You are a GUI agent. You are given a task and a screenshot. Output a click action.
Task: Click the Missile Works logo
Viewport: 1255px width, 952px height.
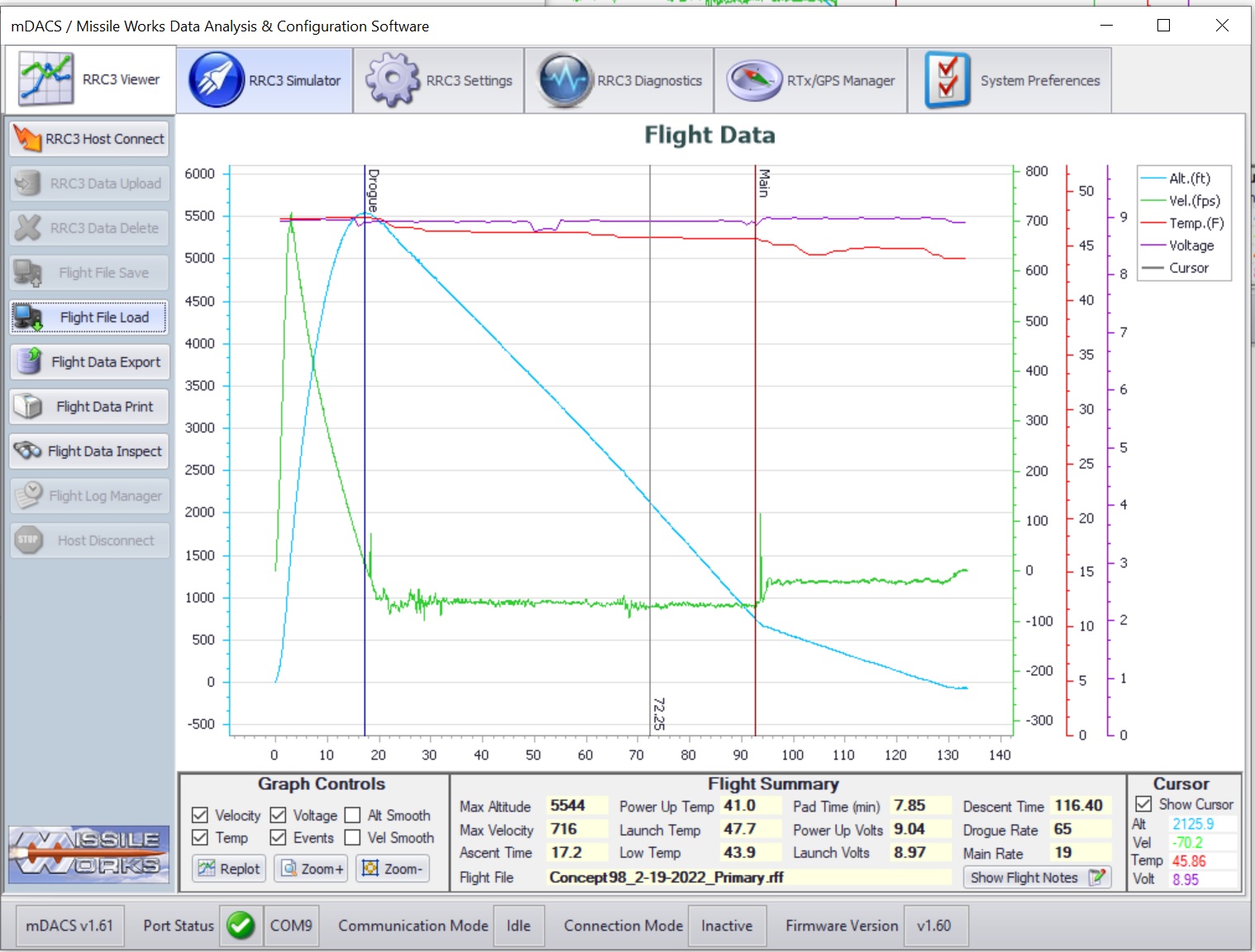[89, 854]
